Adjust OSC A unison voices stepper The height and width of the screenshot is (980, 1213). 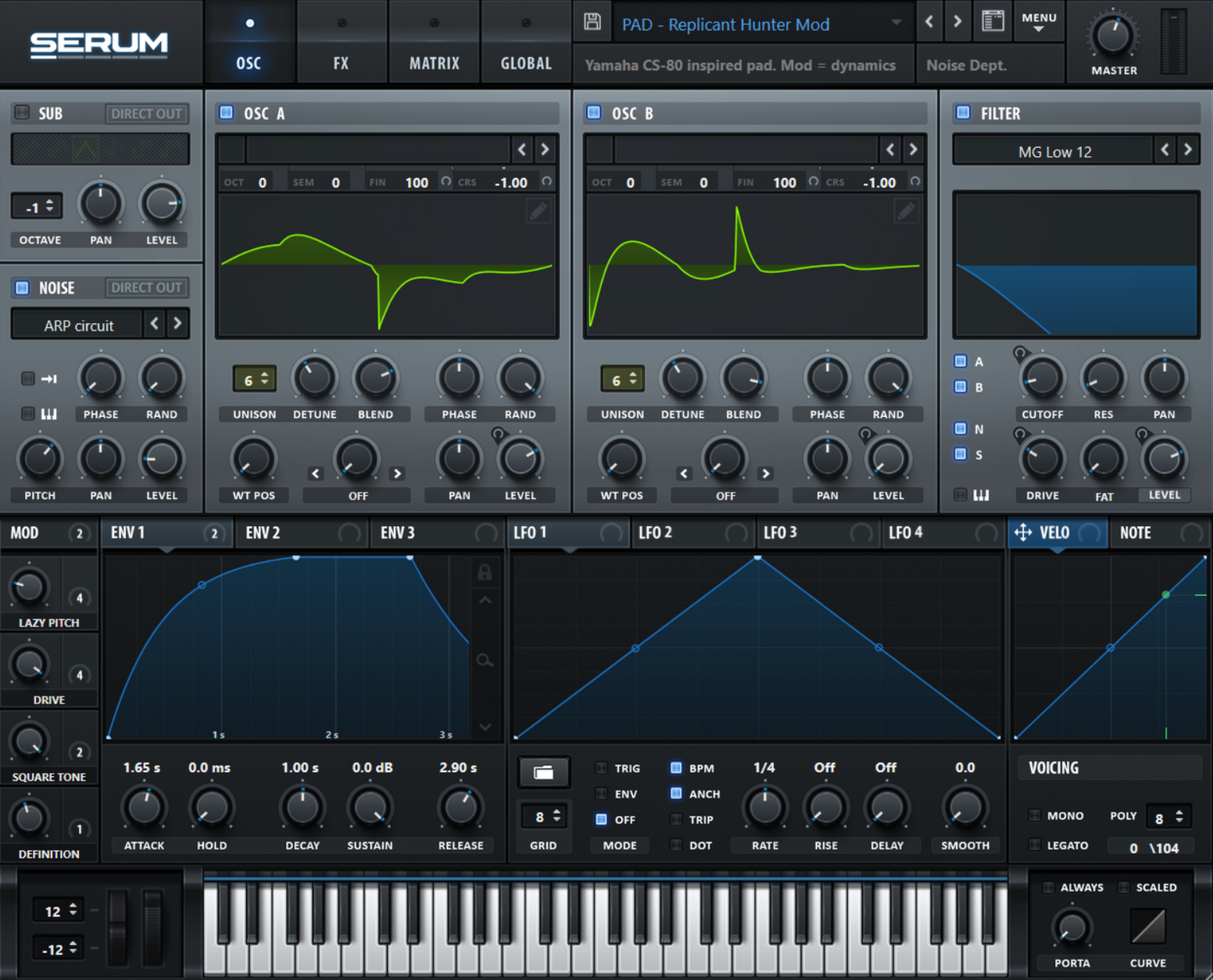254,379
